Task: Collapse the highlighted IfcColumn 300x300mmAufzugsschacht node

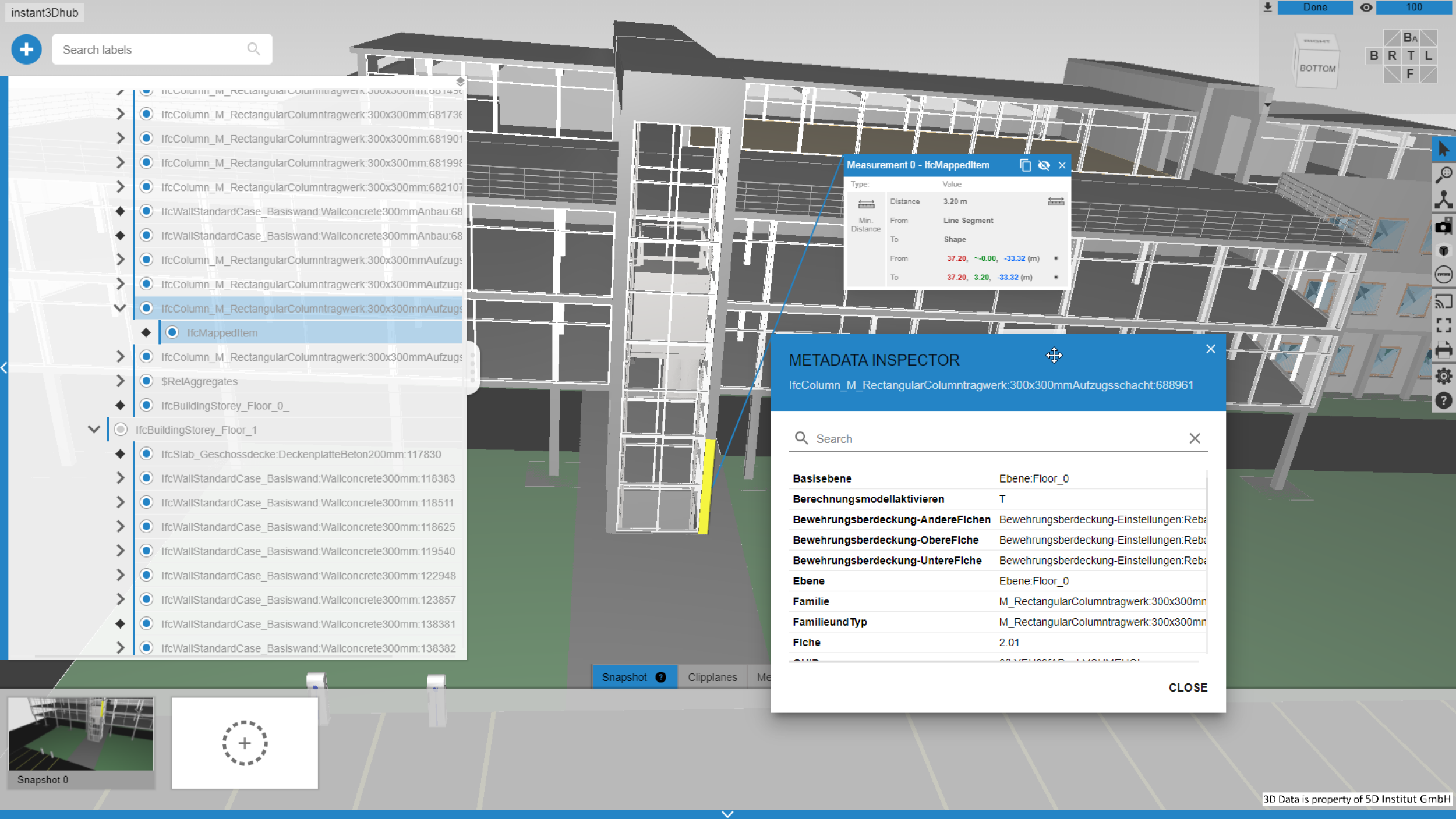Action: (120, 309)
